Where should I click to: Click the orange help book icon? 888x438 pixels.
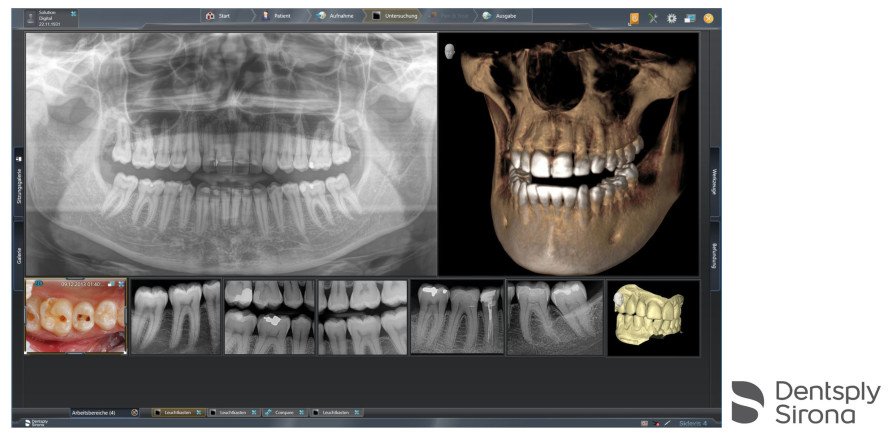634,18
